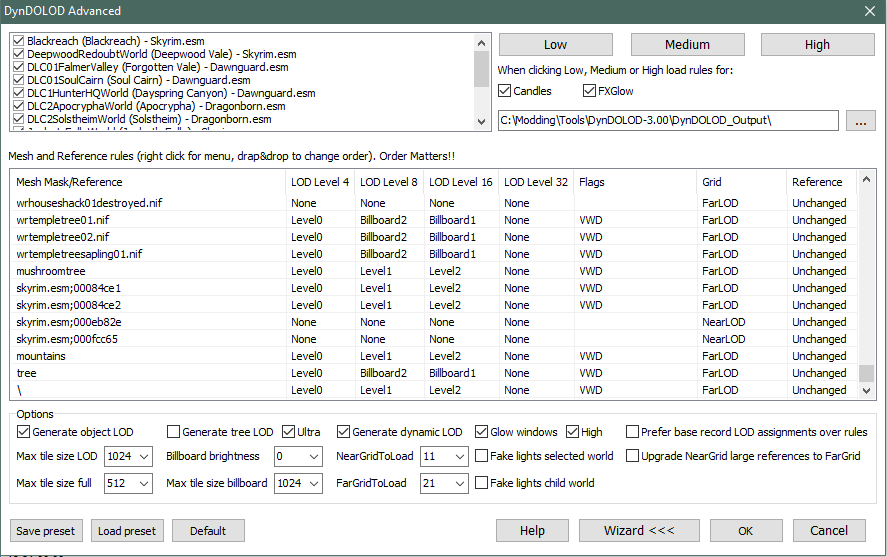Enable Generate tree LOD option
The image size is (887, 557).
pyautogui.click(x=173, y=432)
